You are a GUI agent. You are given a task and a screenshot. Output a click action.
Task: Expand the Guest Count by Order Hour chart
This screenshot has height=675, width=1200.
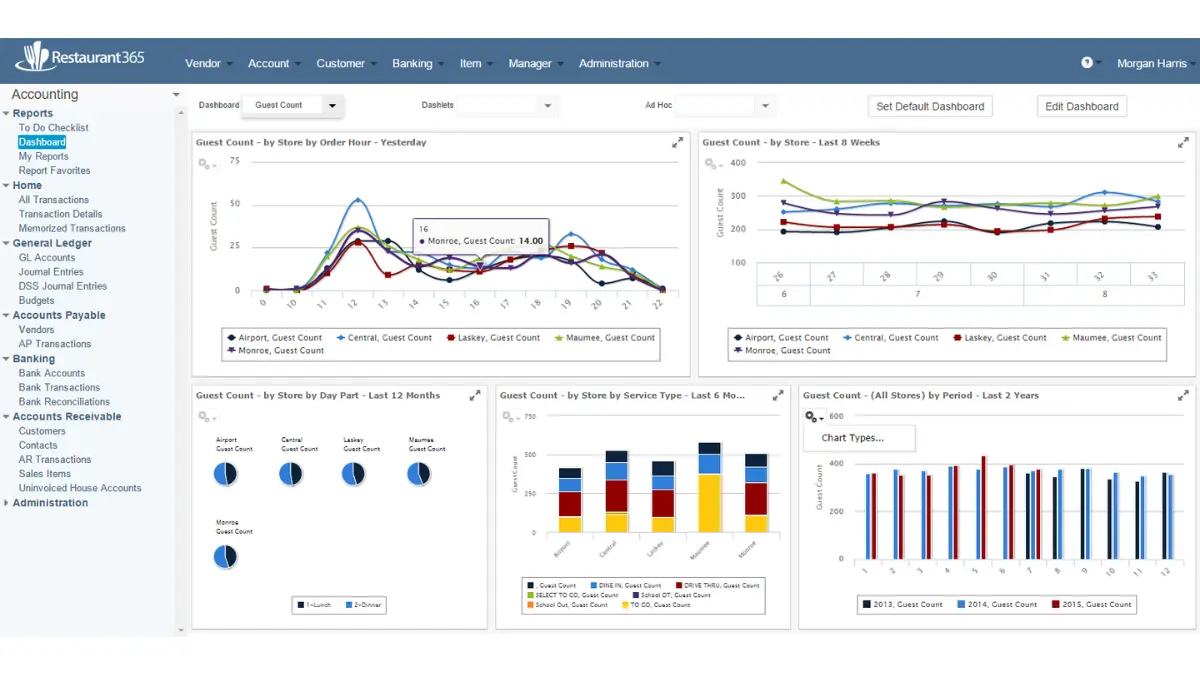[x=677, y=143]
